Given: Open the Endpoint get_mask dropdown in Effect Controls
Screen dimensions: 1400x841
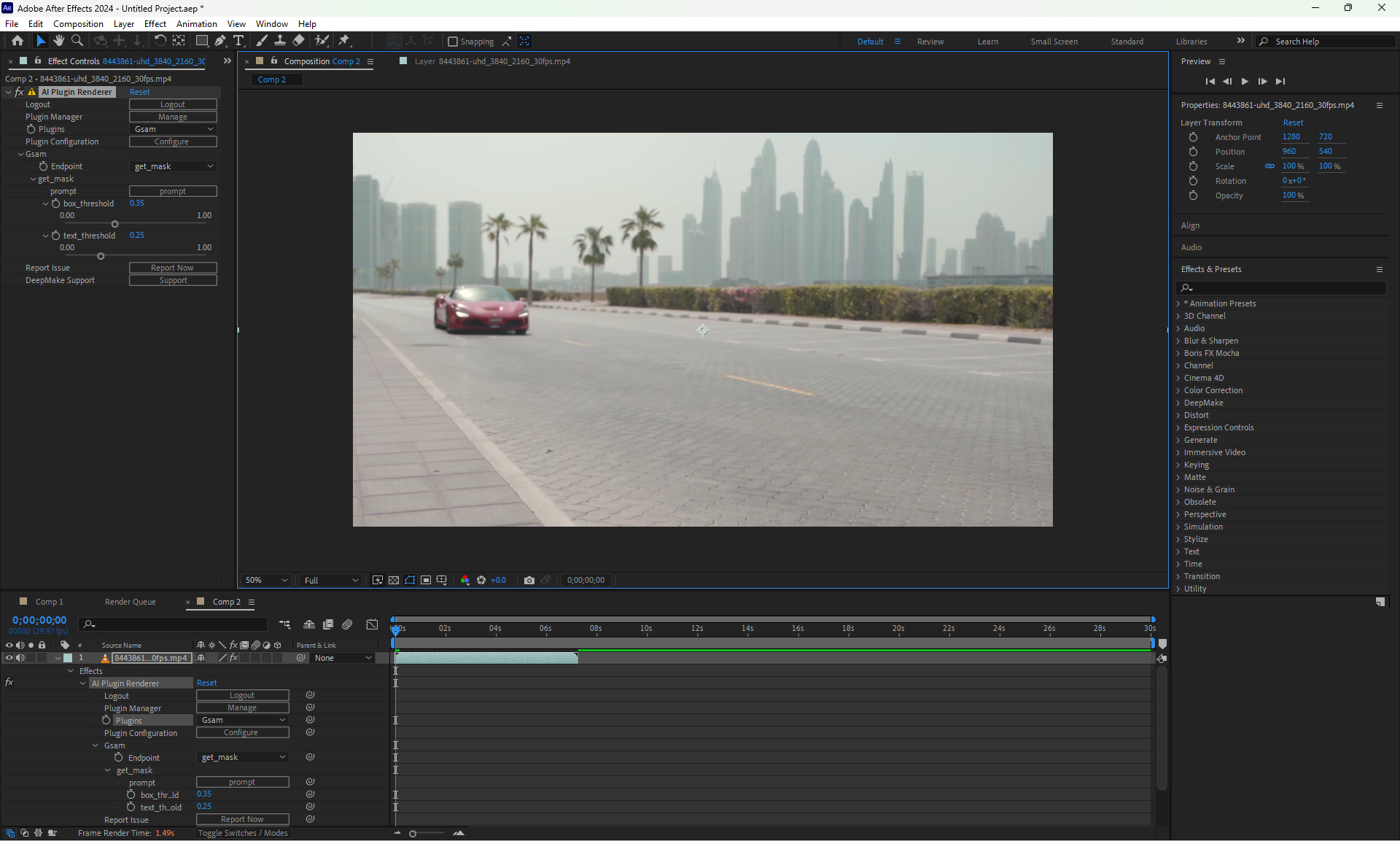Looking at the screenshot, I should [x=173, y=166].
